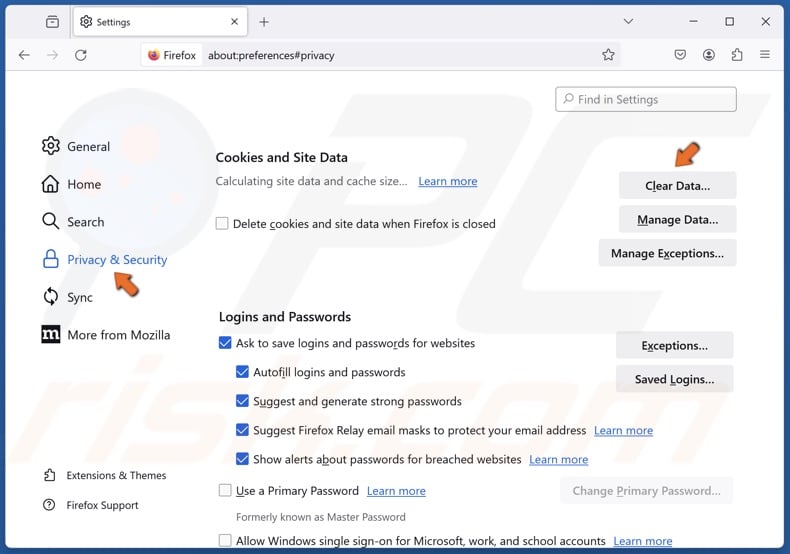Click the magnifier icon next to Search
790x554 pixels.
pyautogui.click(x=50, y=221)
